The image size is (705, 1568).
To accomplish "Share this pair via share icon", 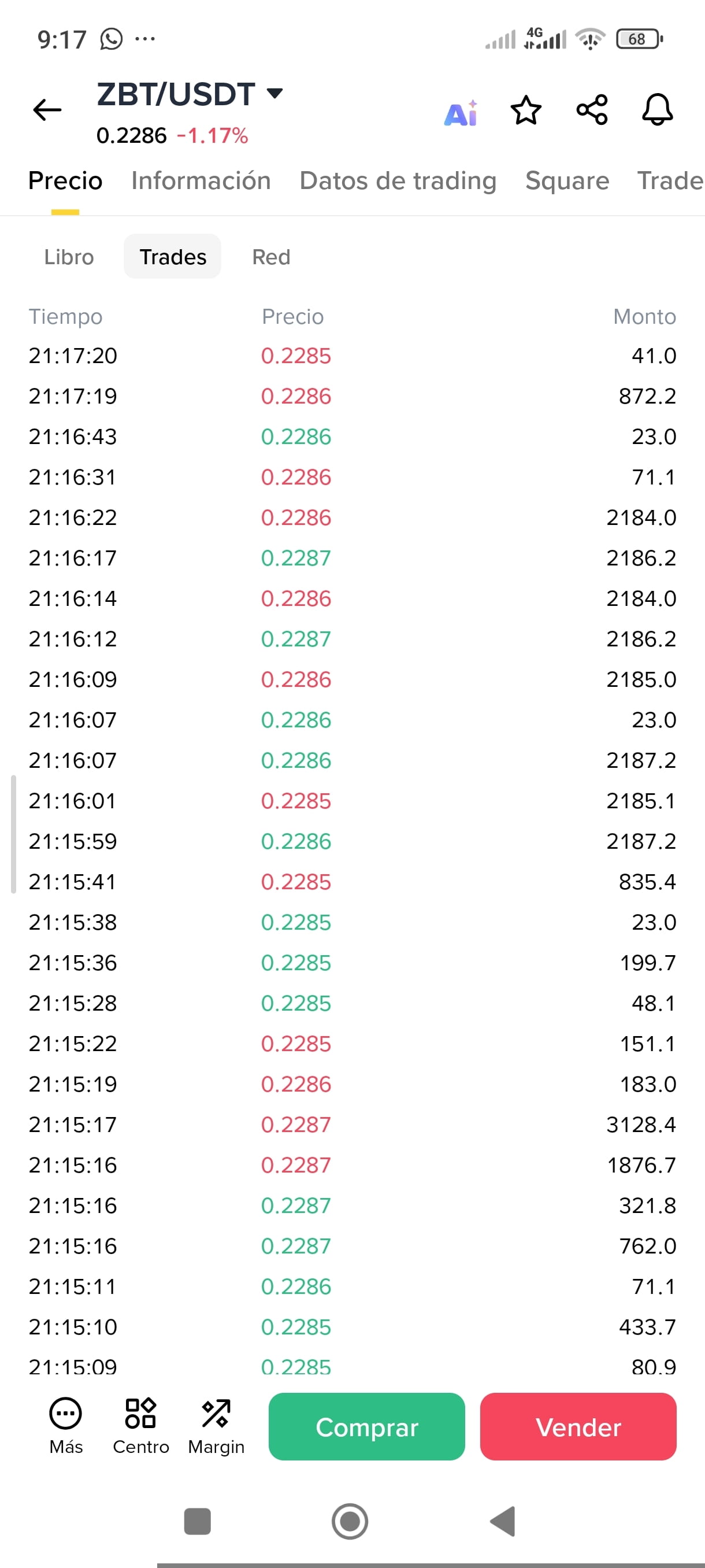I will [x=592, y=110].
